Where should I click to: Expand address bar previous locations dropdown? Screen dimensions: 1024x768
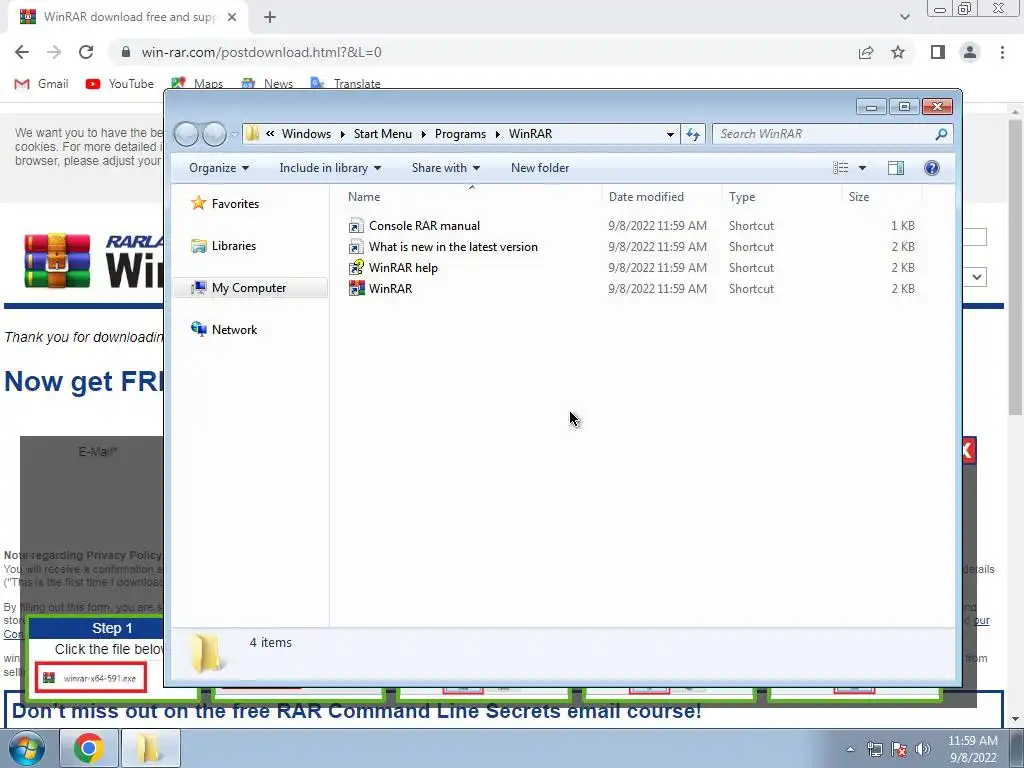(x=670, y=134)
